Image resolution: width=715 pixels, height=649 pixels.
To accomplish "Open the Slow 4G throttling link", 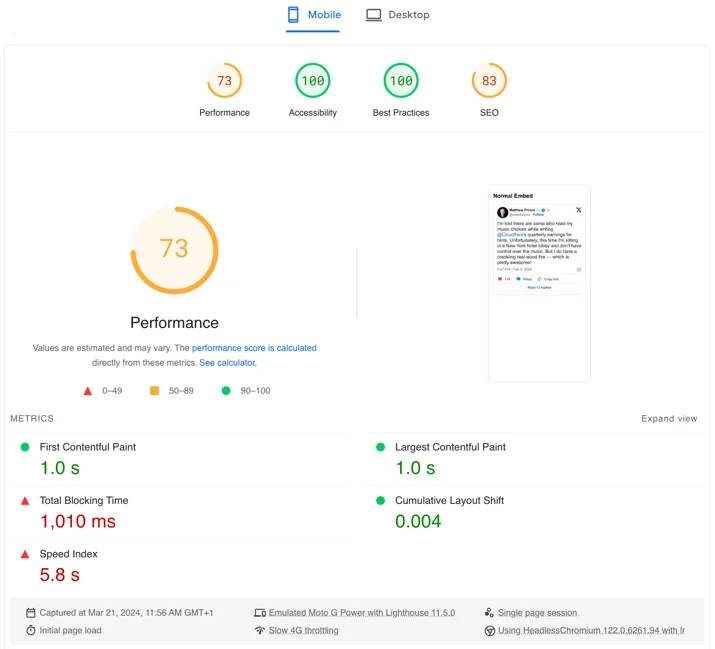I will coord(303,630).
